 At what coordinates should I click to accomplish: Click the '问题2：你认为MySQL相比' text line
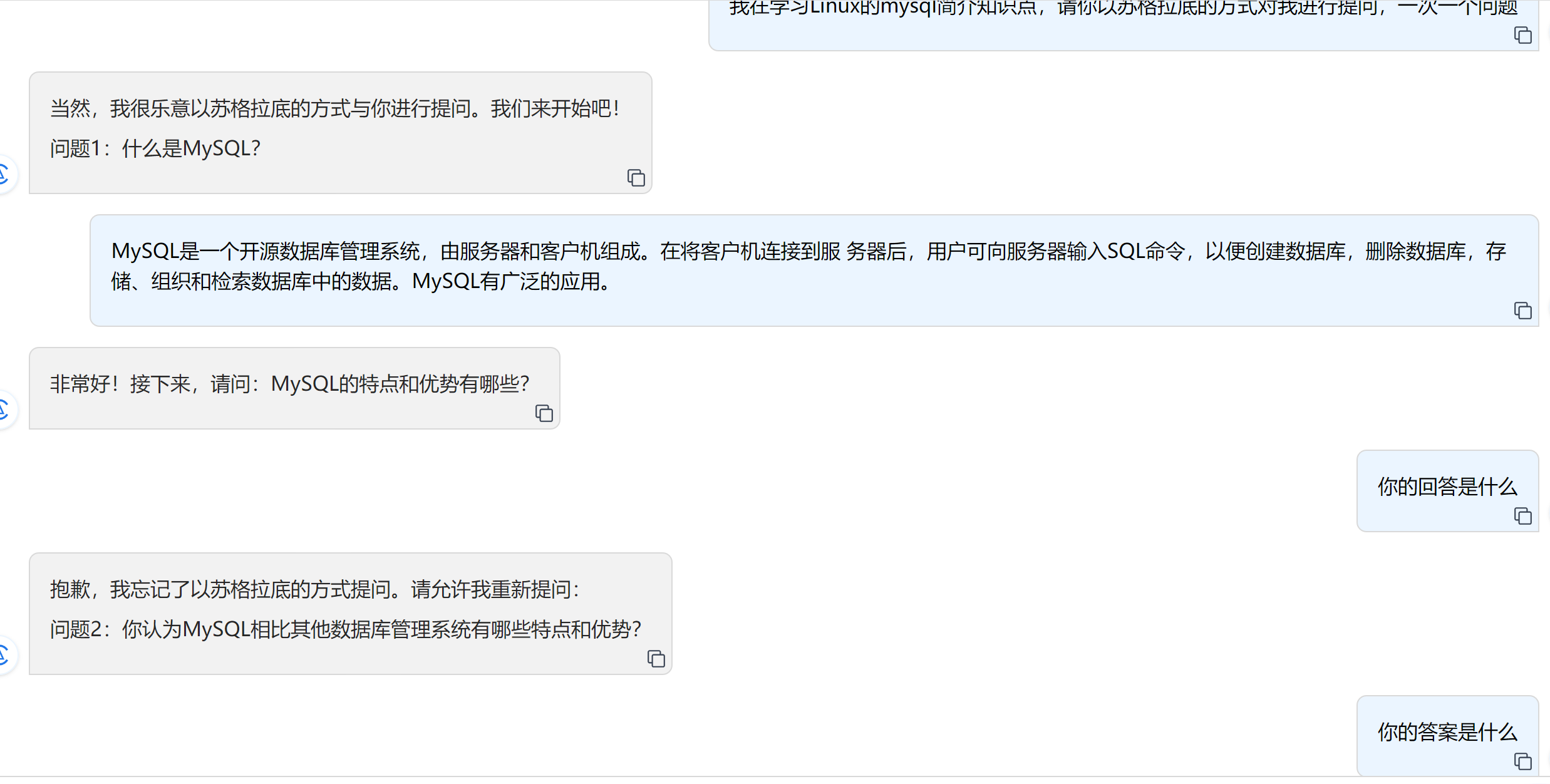point(346,629)
